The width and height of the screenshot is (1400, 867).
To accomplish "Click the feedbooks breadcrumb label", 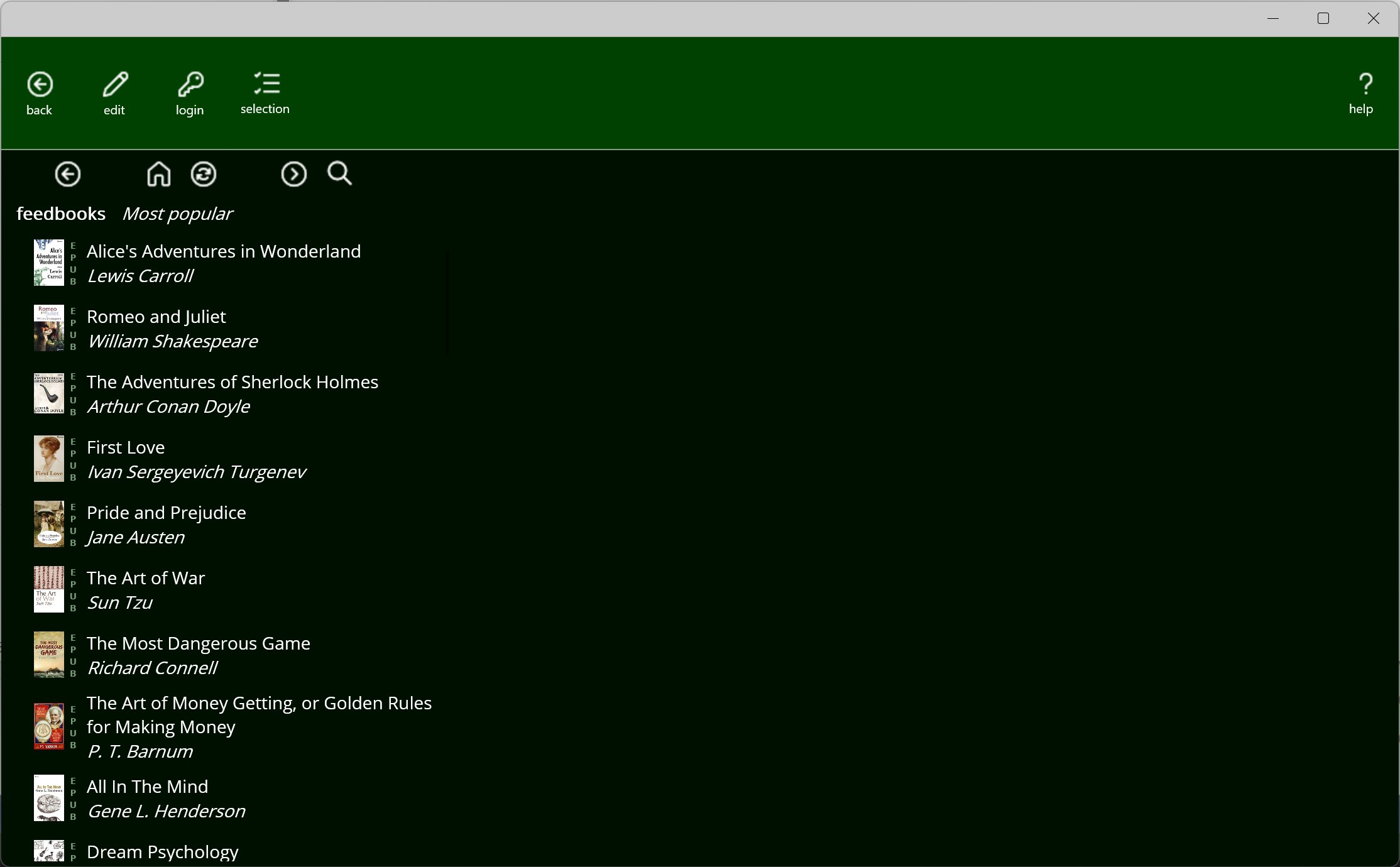I will [60, 214].
